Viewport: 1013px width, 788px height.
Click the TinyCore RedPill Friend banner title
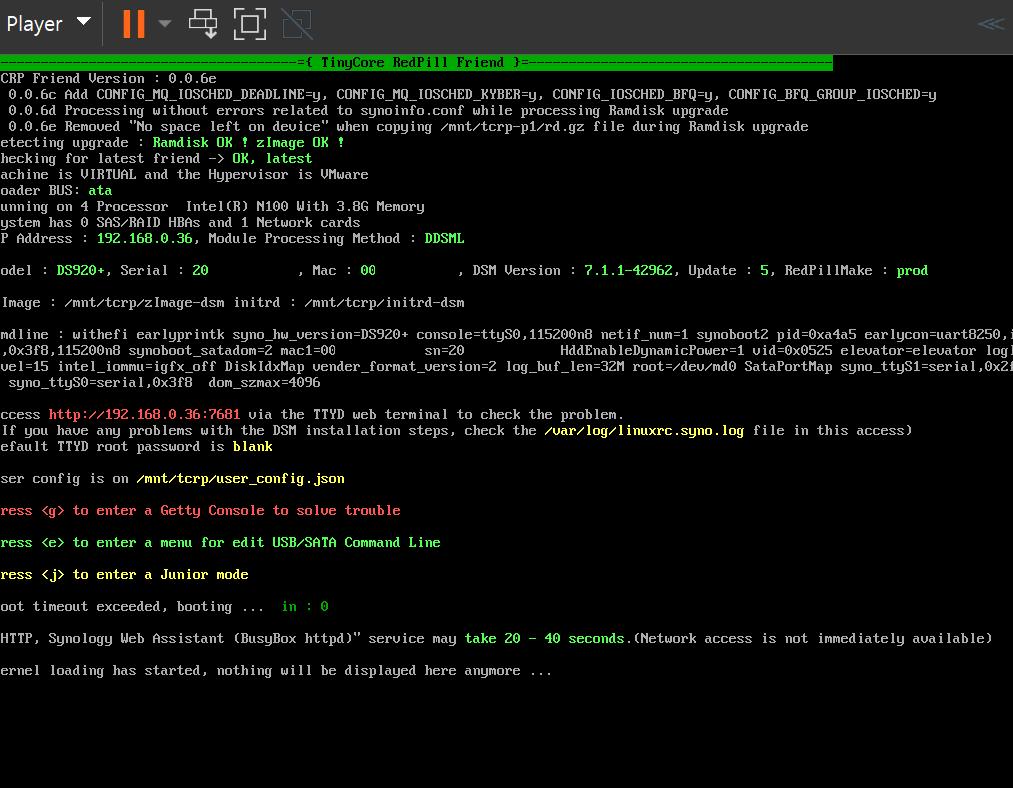point(418,62)
